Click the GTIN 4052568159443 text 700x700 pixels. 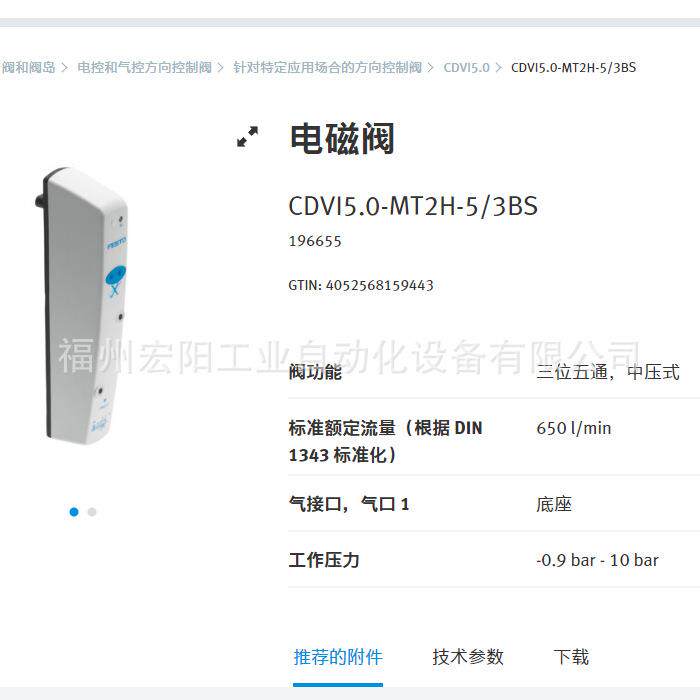click(x=361, y=285)
